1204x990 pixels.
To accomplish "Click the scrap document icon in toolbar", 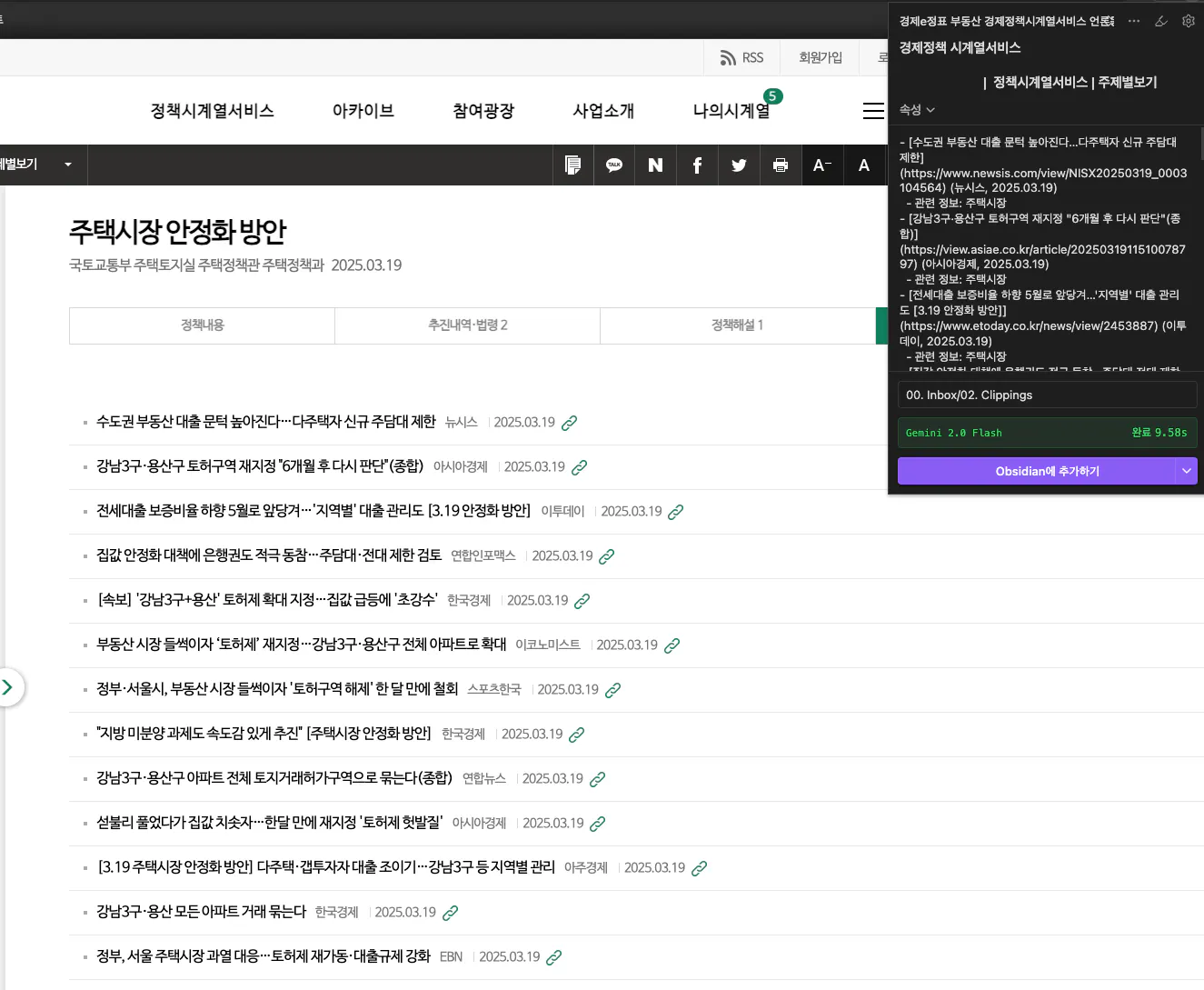I will click(572, 165).
